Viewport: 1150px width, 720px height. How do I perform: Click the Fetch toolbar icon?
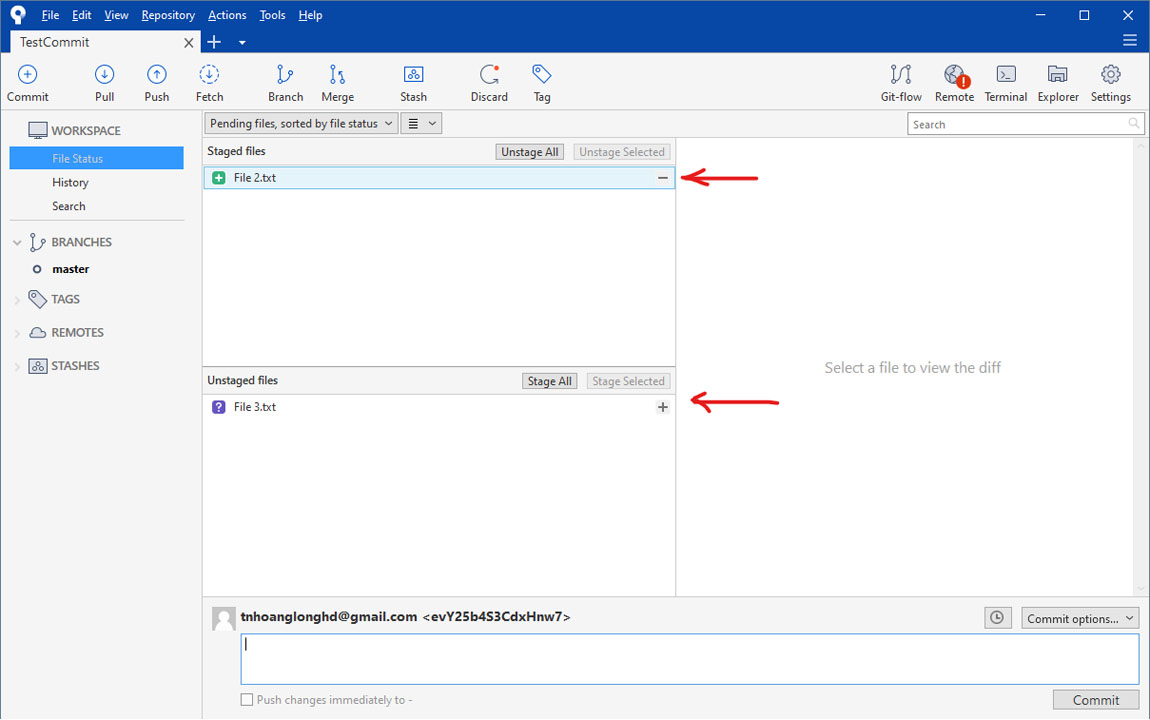[209, 75]
